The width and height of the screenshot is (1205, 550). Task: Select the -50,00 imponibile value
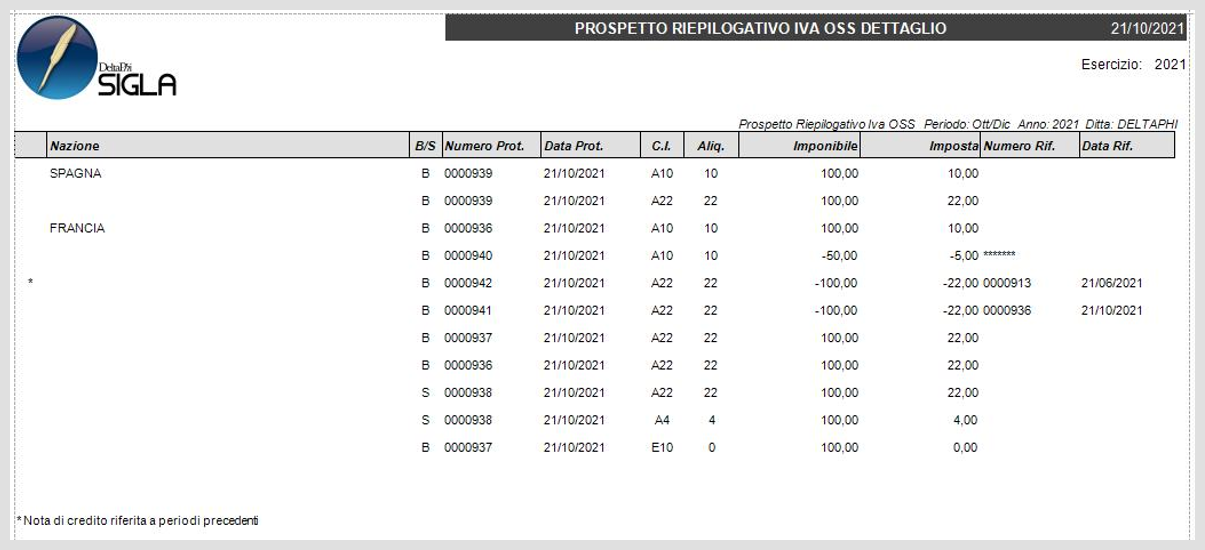click(x=839, y=256)
